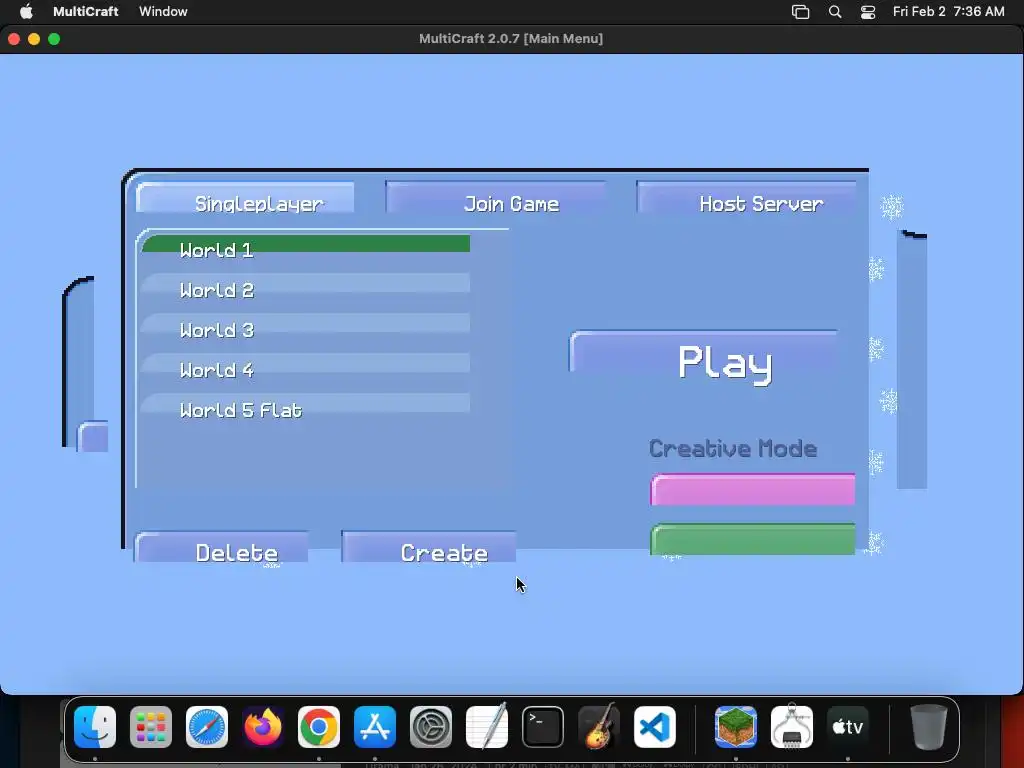The image size is (1024, 768).
Task: Launch GarageBand from the dock
Action: [x=599, y=727]
